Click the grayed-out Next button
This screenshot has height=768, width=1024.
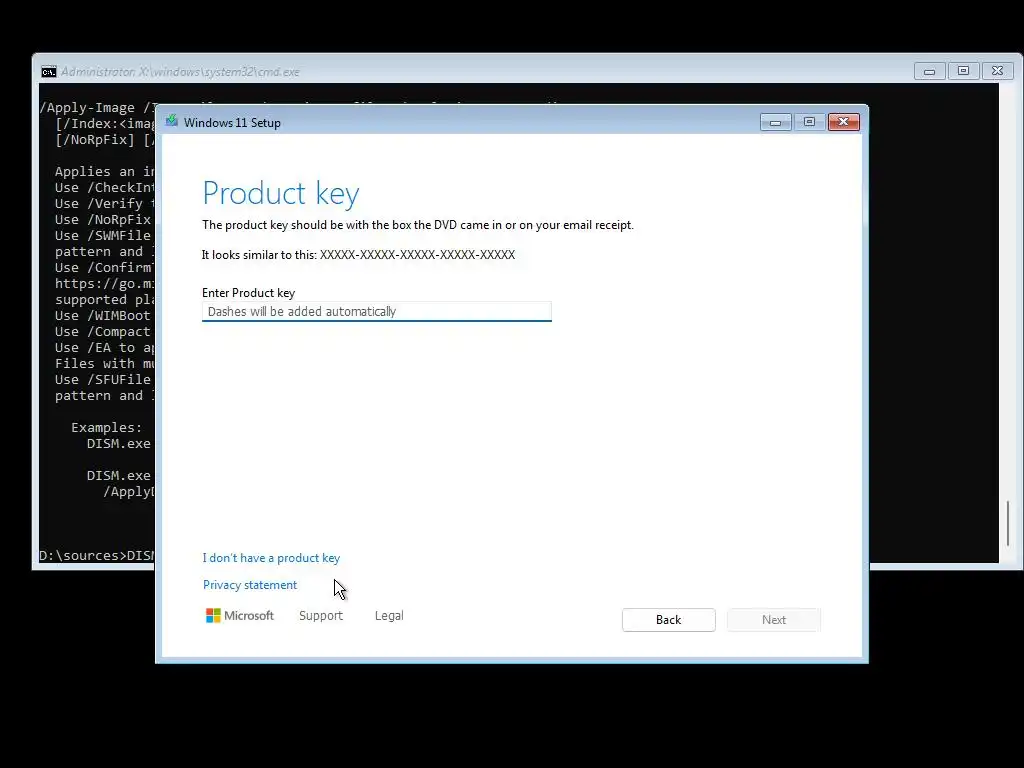coord(774,620)
